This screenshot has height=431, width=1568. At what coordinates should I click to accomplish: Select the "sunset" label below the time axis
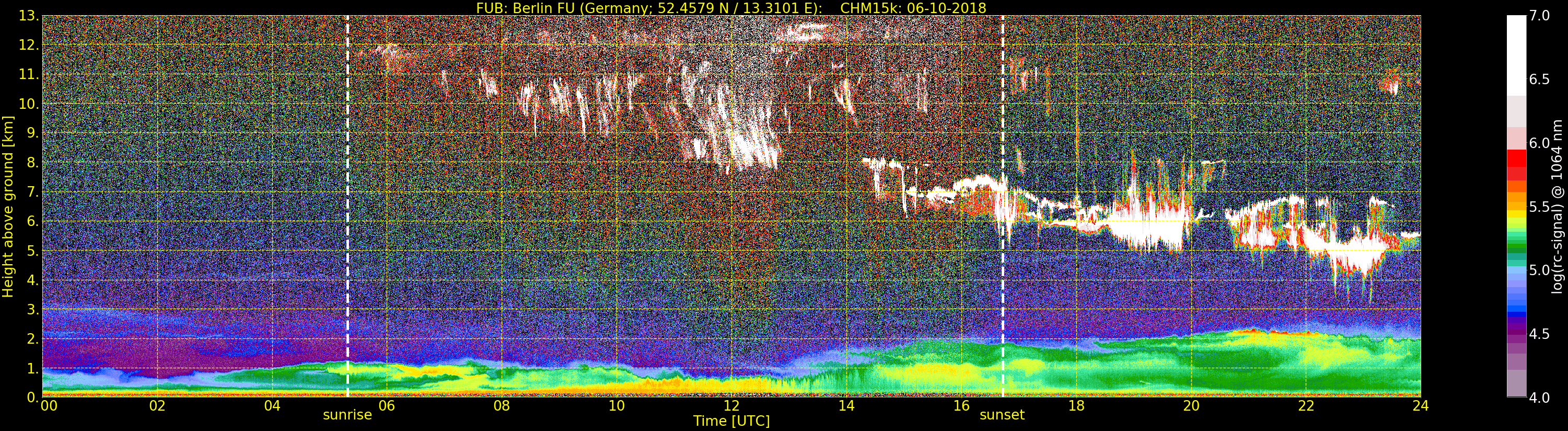1002,415
